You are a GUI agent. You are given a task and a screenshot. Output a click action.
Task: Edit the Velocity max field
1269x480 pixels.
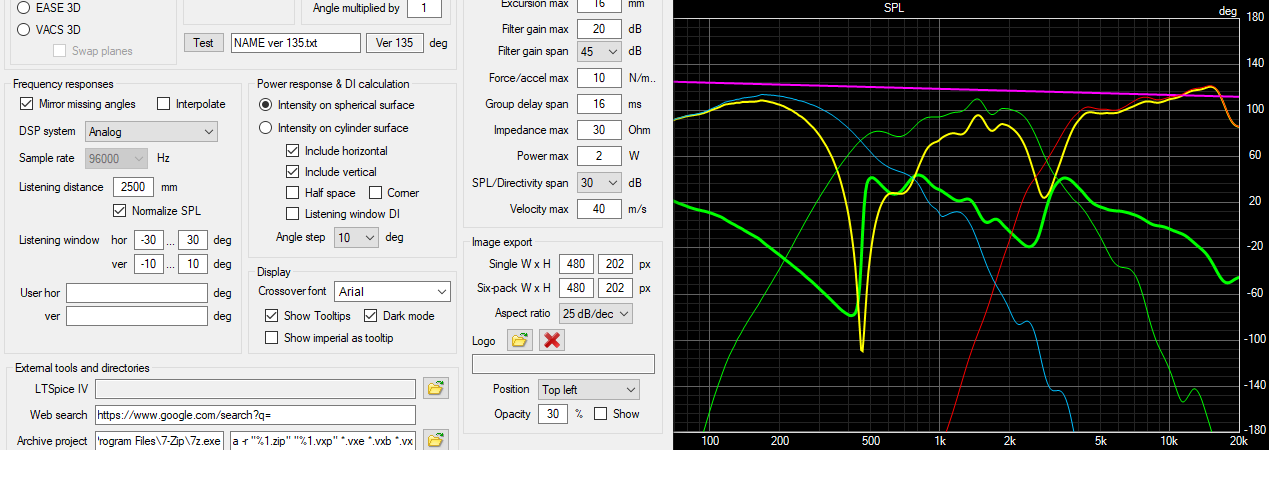tap(599, 209)
